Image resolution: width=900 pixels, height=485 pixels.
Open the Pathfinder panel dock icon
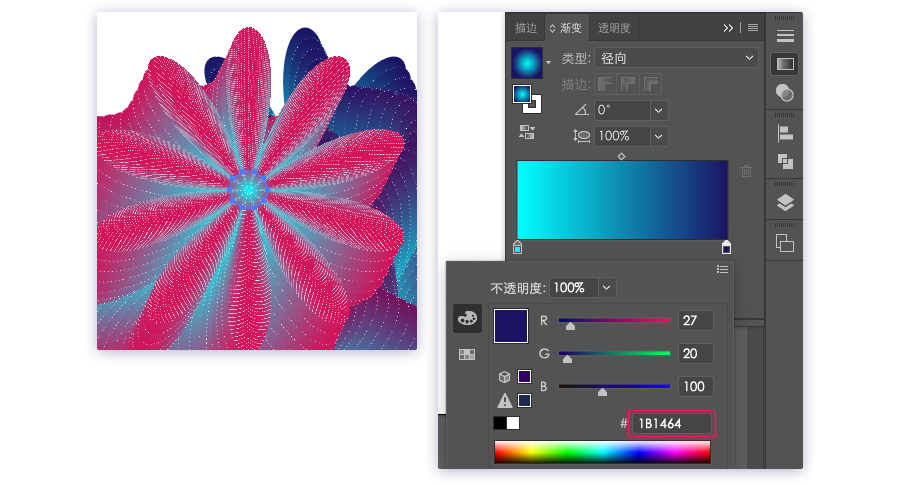(x=785, y=162)
